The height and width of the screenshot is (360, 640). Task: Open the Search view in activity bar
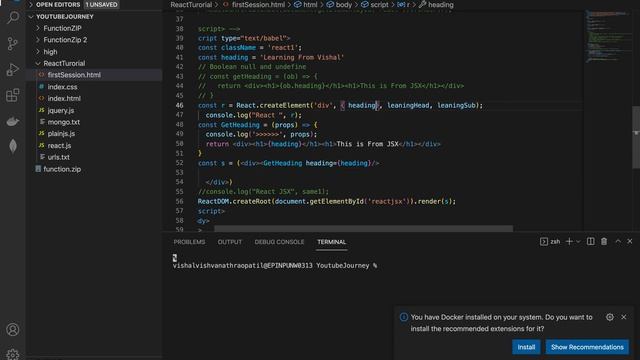13,18
